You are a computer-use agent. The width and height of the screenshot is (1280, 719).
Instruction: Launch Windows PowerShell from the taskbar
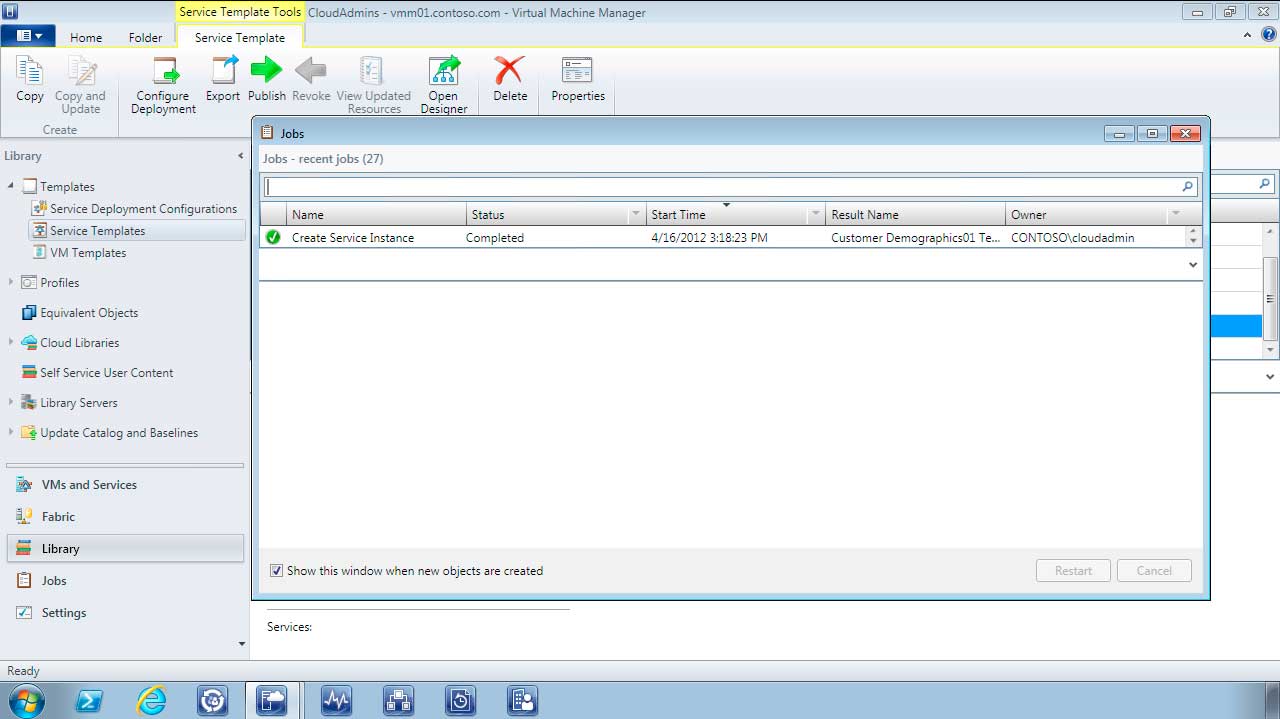click(x=89, y=700)
